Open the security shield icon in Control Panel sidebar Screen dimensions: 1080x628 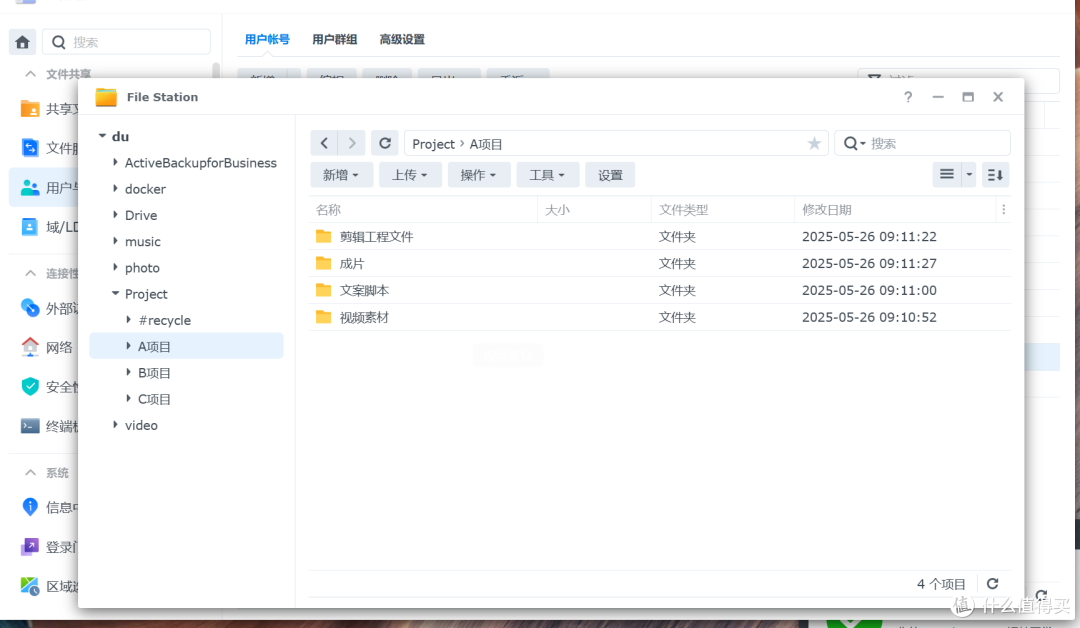tap(30, 386)
